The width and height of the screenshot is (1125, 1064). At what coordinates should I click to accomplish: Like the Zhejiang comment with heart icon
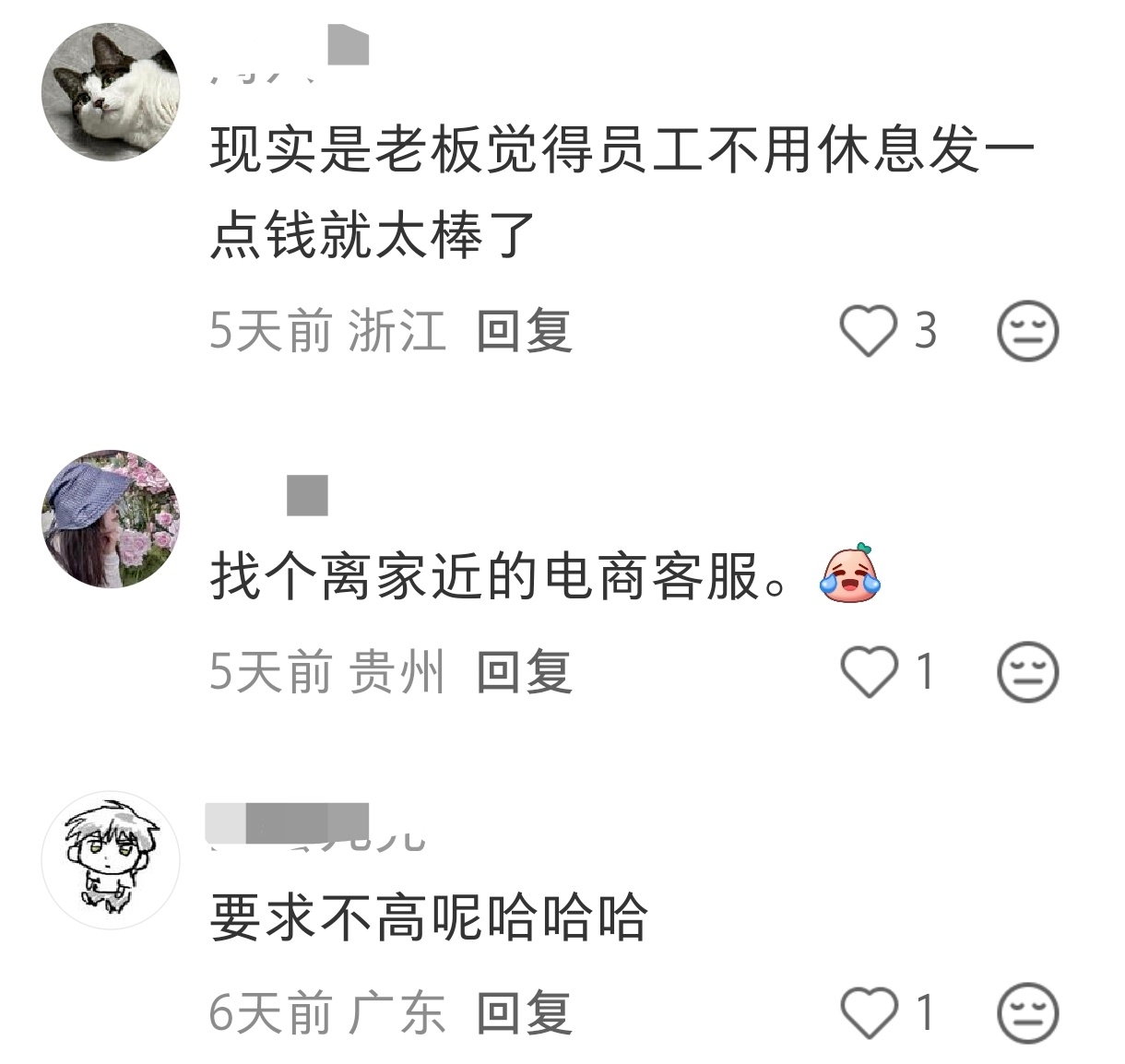click(x=868, y=330)
